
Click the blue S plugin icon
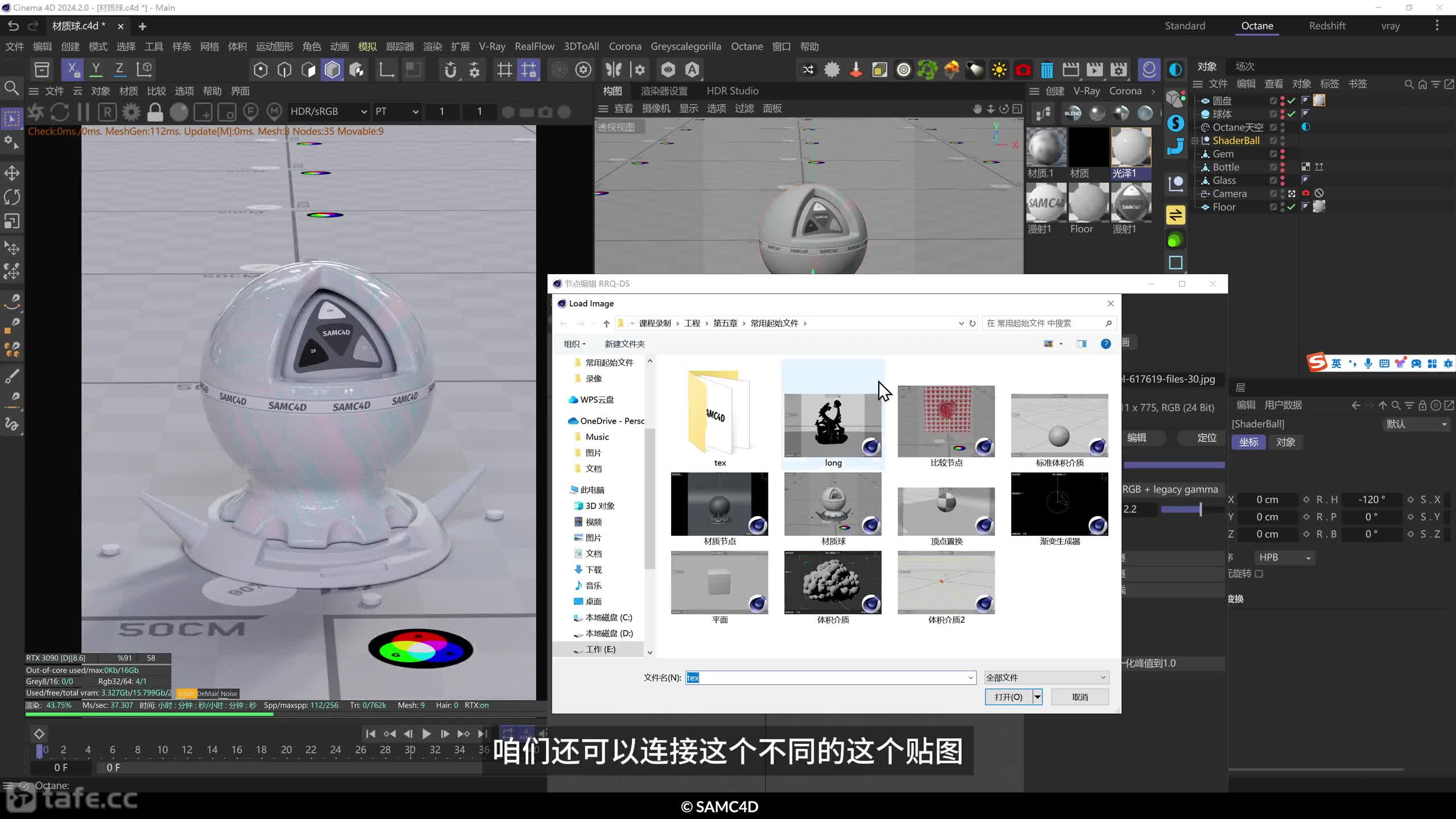1175,123
